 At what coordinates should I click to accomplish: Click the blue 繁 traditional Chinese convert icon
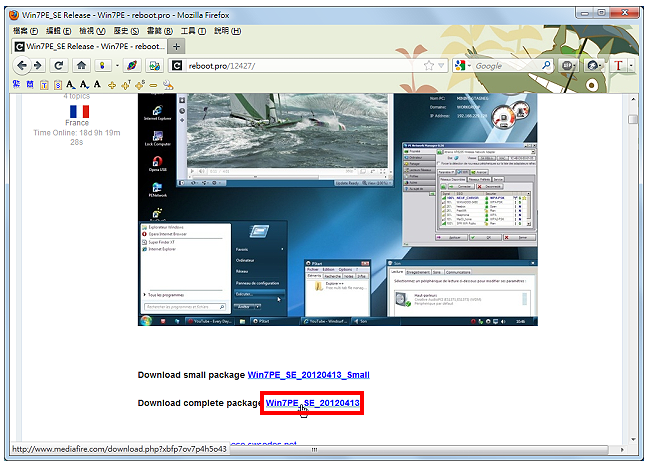16,84
